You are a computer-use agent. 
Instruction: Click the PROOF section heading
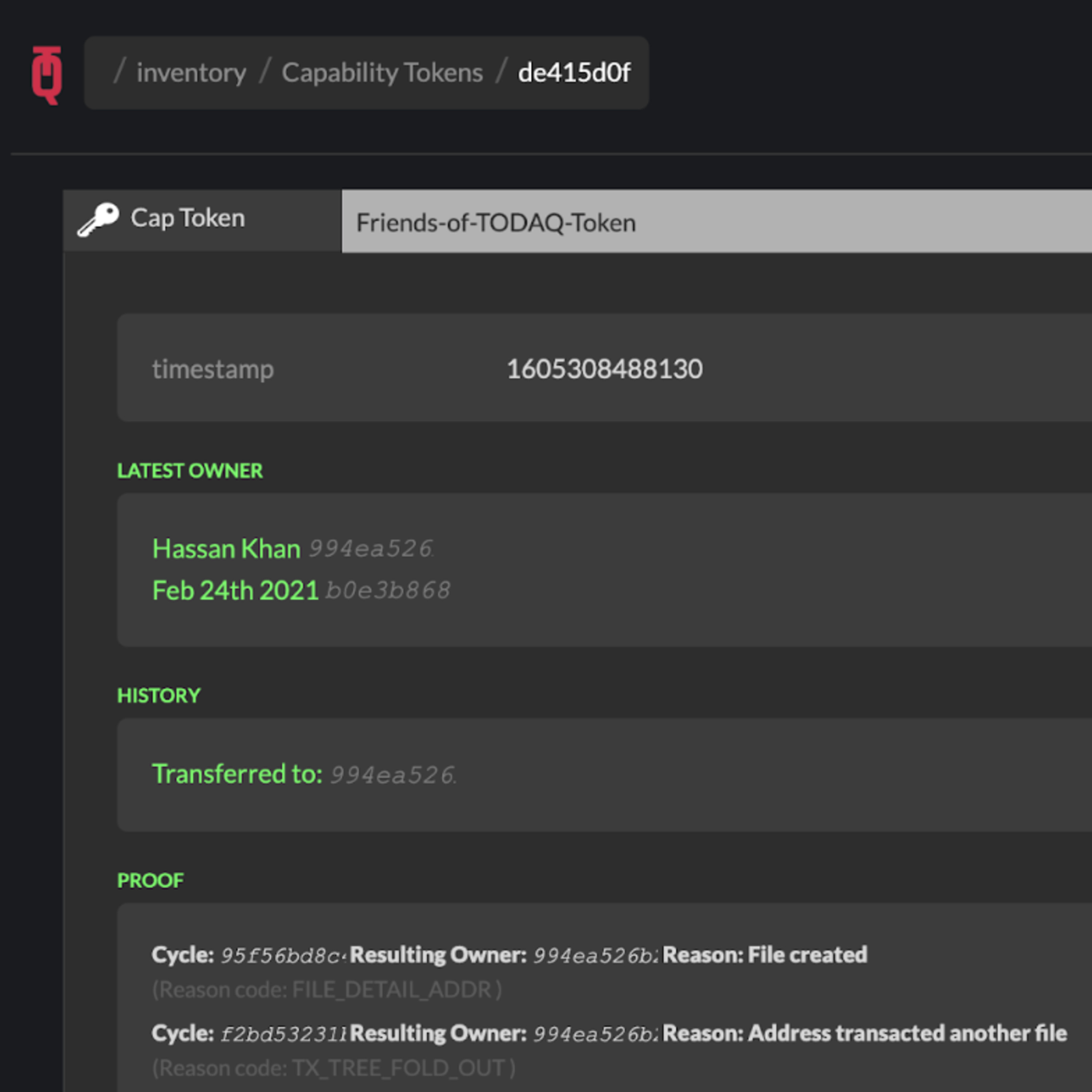click(x=150, y=880)
